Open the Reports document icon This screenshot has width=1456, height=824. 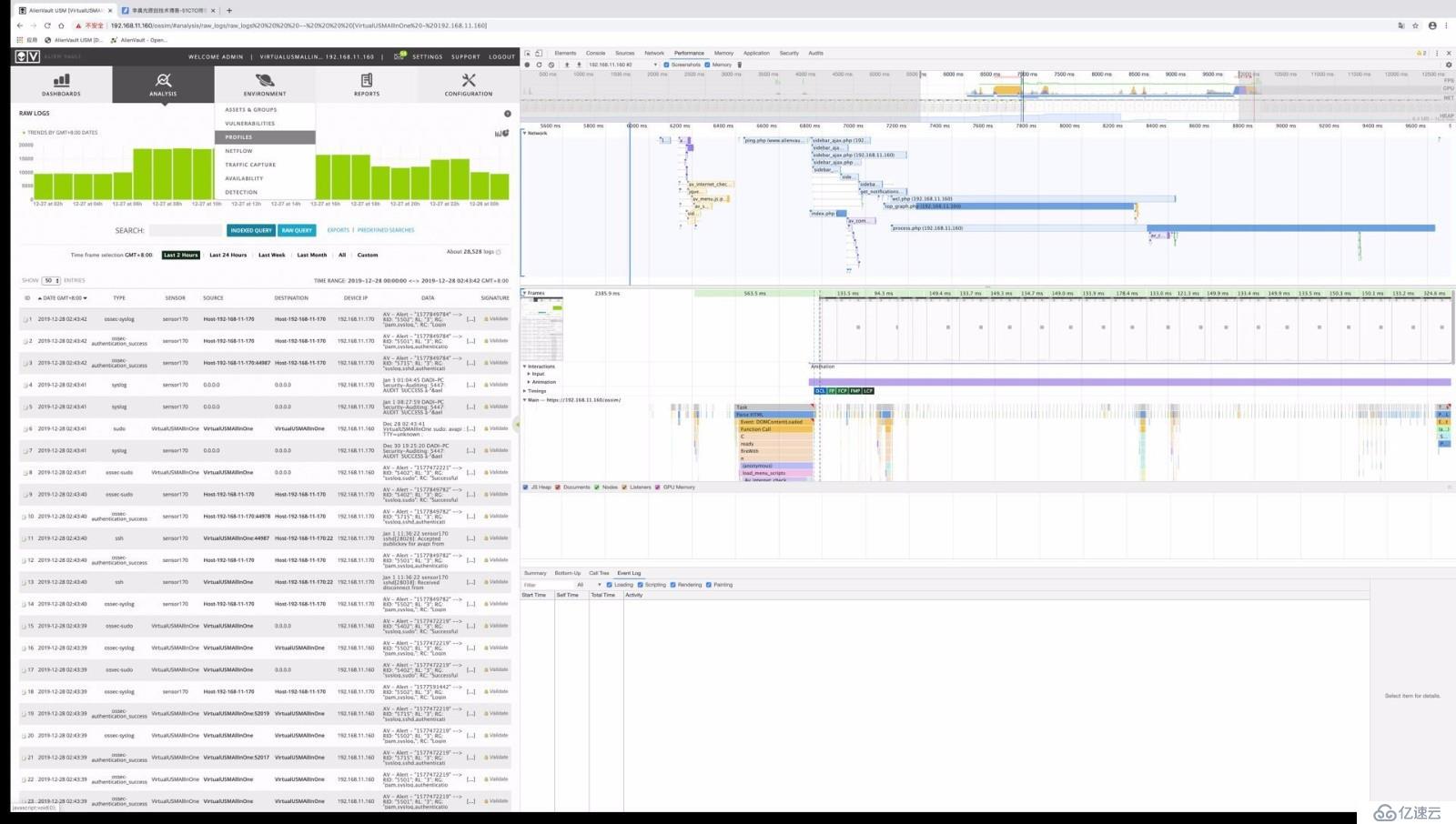(x=367, y=81)
